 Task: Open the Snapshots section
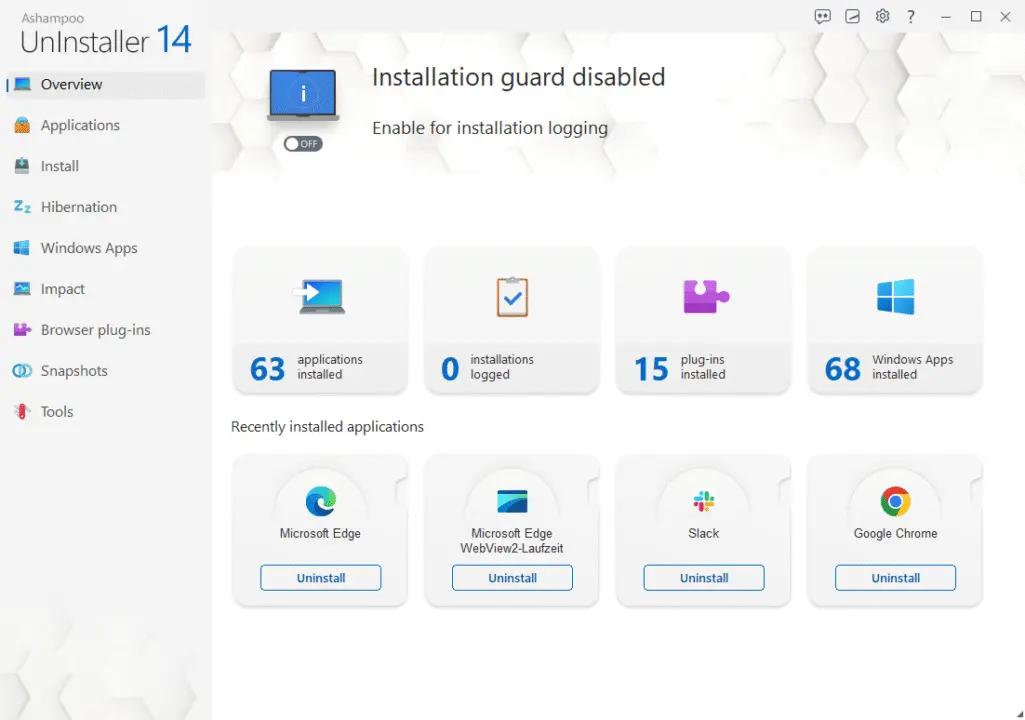(x=74, y=371)
